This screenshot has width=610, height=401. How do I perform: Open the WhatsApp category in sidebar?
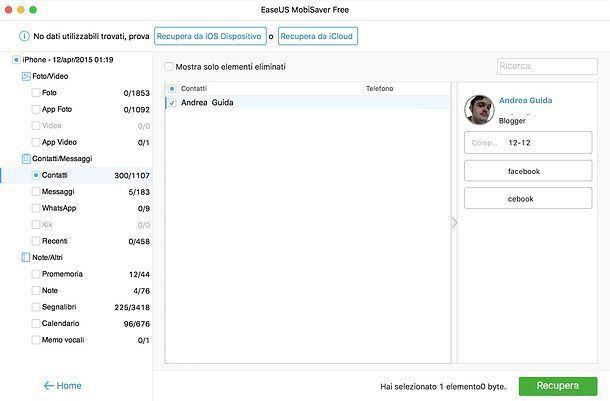coord(59,208)
